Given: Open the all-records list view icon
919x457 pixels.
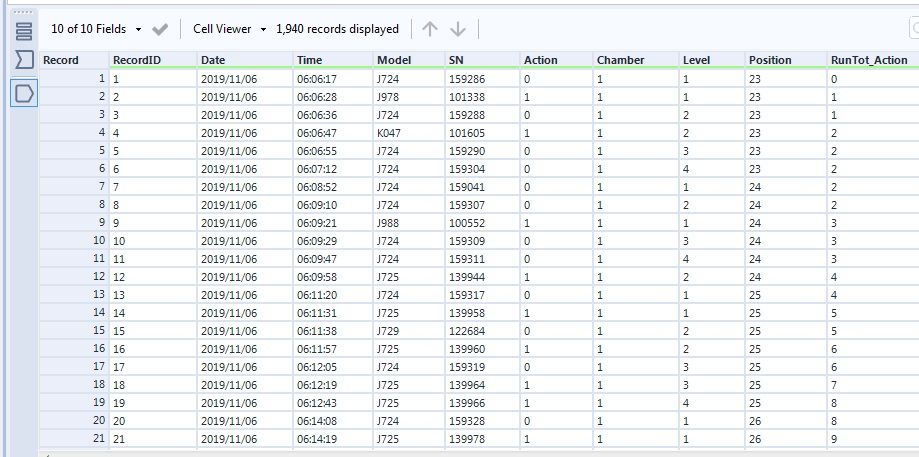Looking at the screenshot, I should (23, 31).
